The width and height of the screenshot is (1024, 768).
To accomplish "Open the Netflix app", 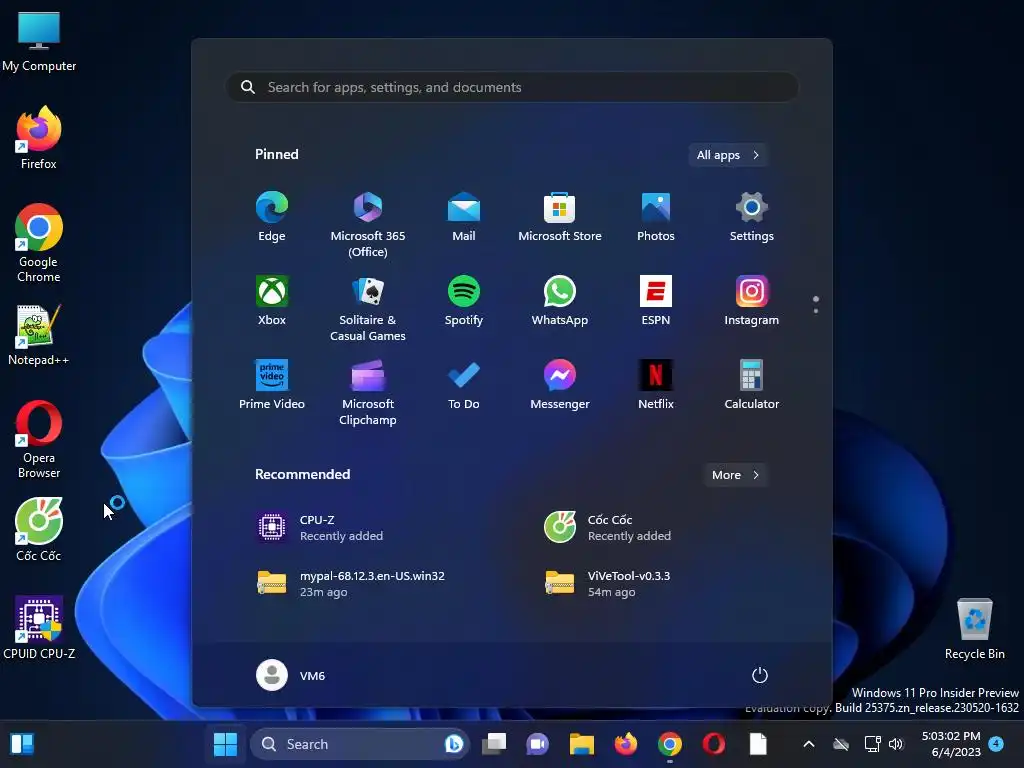I will (x=656, y=385).
